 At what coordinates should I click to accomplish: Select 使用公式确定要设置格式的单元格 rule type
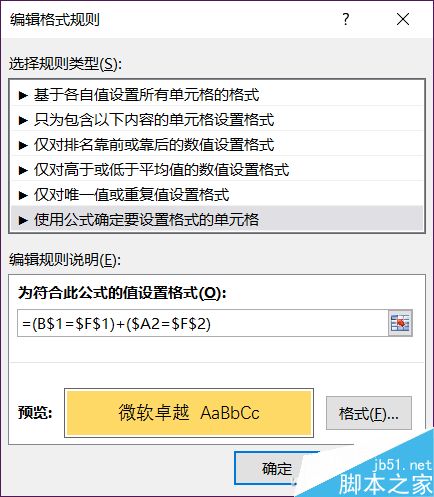pyautogui.click(x=217, y=219)
